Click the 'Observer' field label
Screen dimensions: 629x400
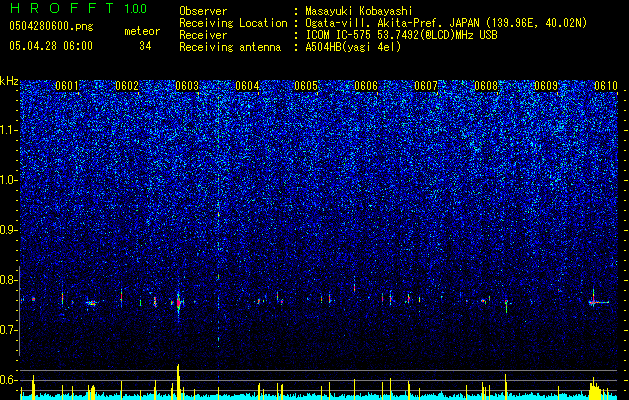tap(203, 11)
